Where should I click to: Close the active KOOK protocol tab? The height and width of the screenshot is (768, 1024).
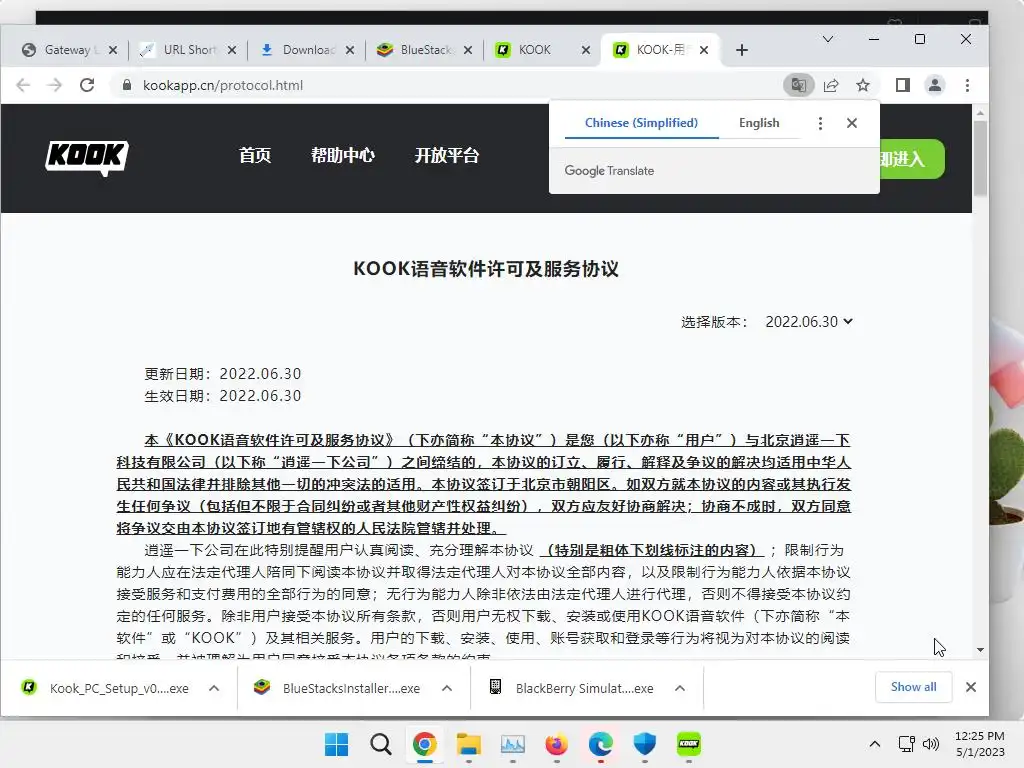tap(703, 50)
